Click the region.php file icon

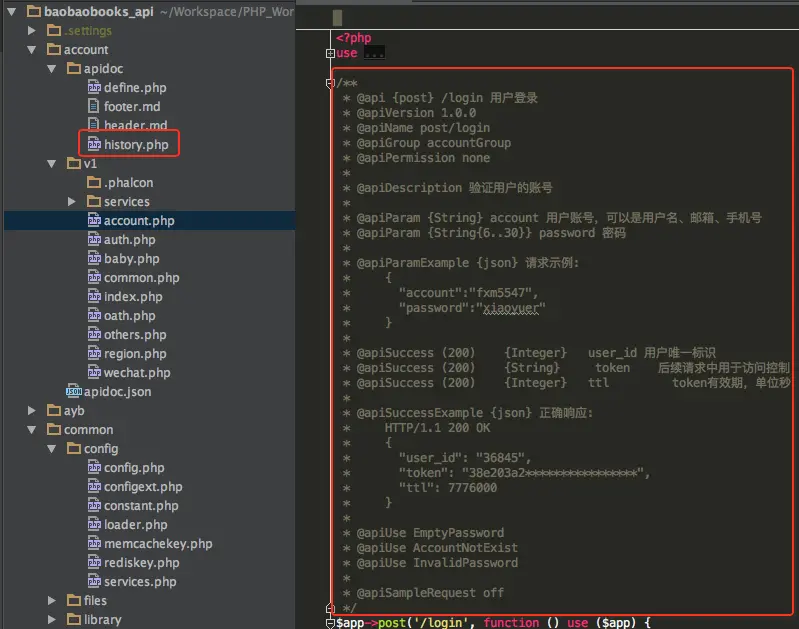coord(94,354)
